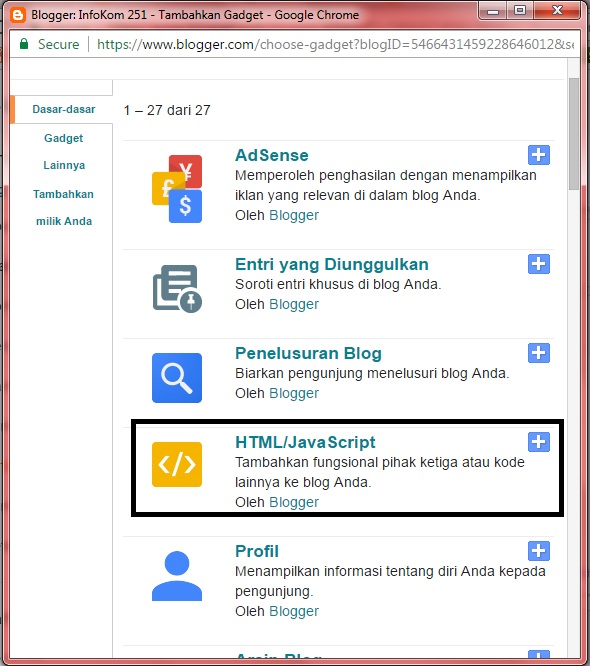Image resolution: width=590 pixels, height=666 pixels.
Task: Click the HTML/JavaScript code brackets icon
Action: click(177, 464)
